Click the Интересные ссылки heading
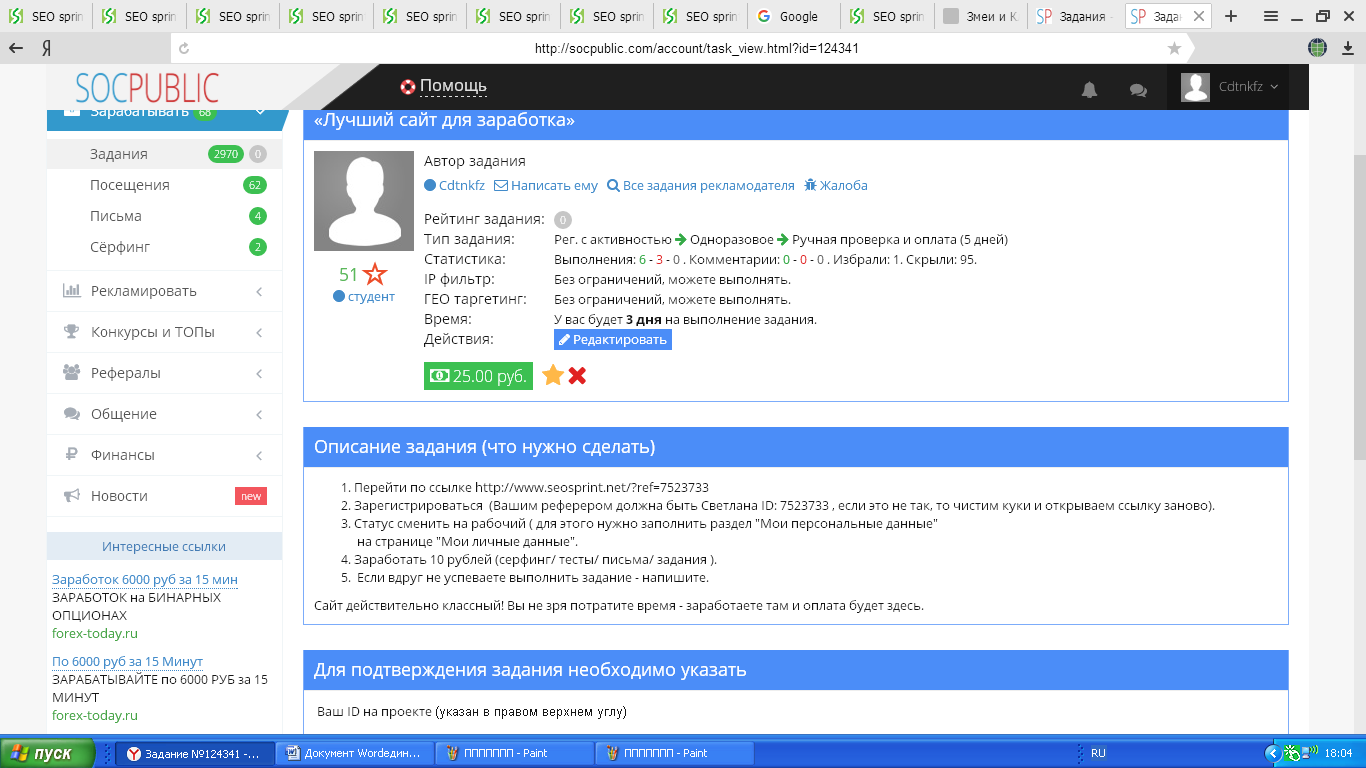 pyautogui.click(x=164, y=546)
